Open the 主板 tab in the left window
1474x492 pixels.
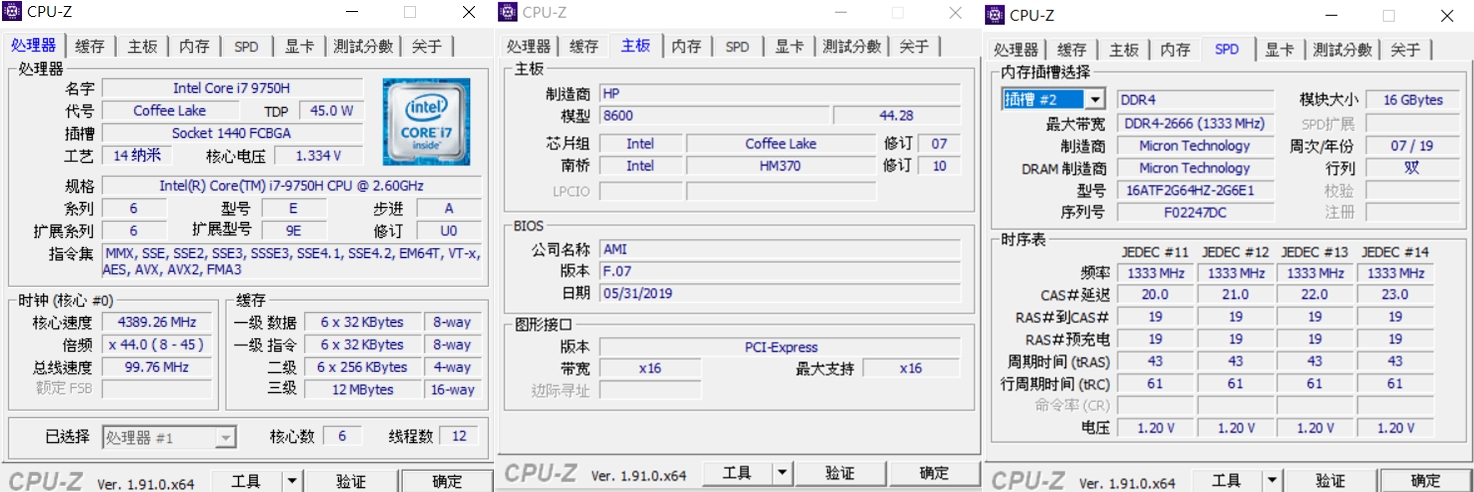[x=142, y=46]
